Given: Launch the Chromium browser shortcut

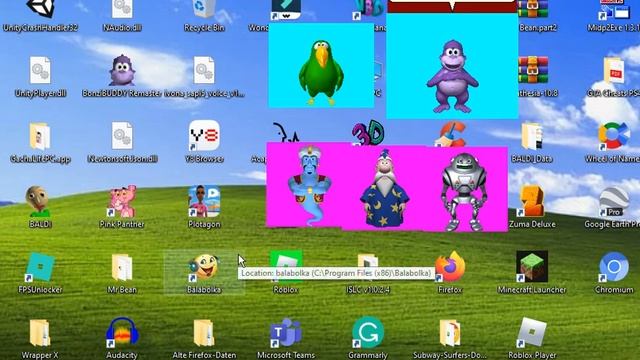Looking at the screenshot, I should click(x=614, y=267).
